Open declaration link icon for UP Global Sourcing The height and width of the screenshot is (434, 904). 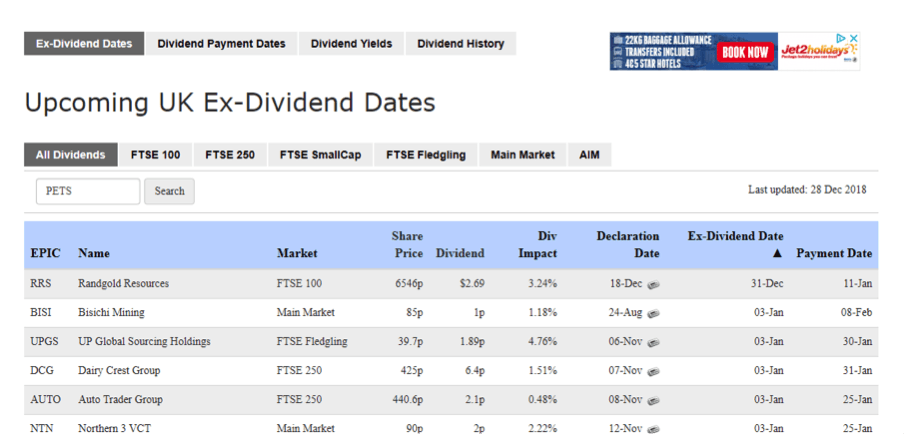[653, 342]
